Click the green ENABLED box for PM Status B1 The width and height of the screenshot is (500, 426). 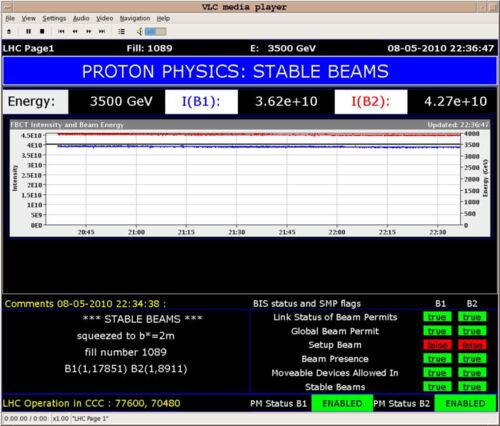click(x=342, y=403)
